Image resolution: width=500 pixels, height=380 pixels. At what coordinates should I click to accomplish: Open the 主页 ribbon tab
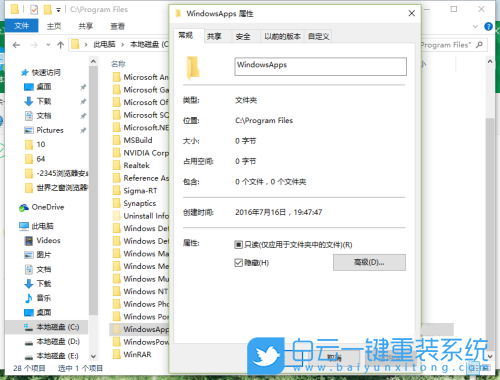54,26
